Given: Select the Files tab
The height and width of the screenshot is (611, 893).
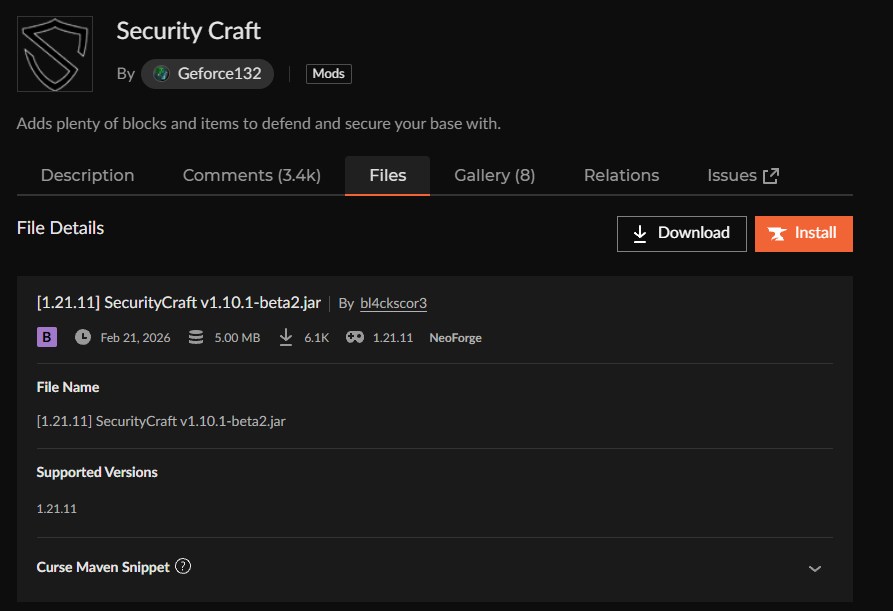Looking at the screenshot, I should coord(387,174).
